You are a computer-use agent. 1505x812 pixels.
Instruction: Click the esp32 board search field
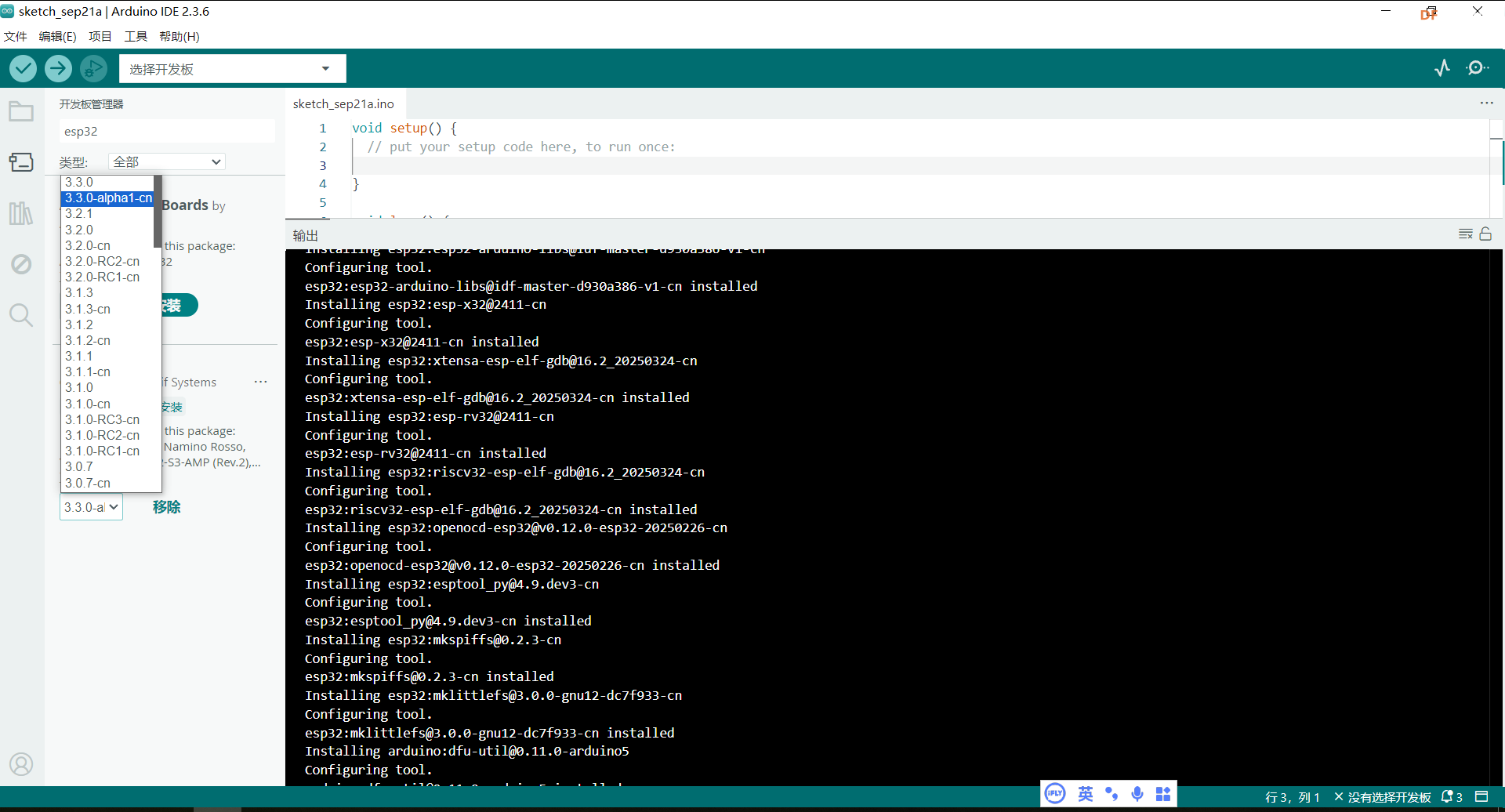point(167,131)
